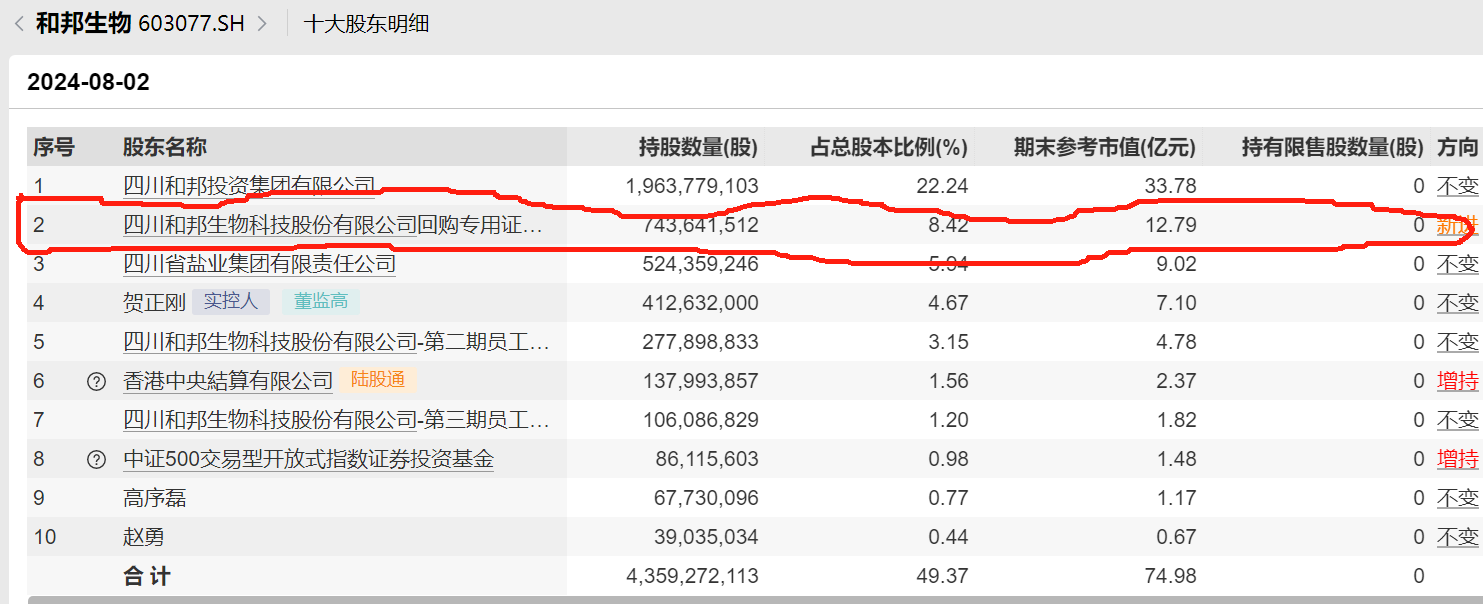The image size is (1483, 604).
Task: Select shareholder name 高序磊
Action: [x=154, y=498]
